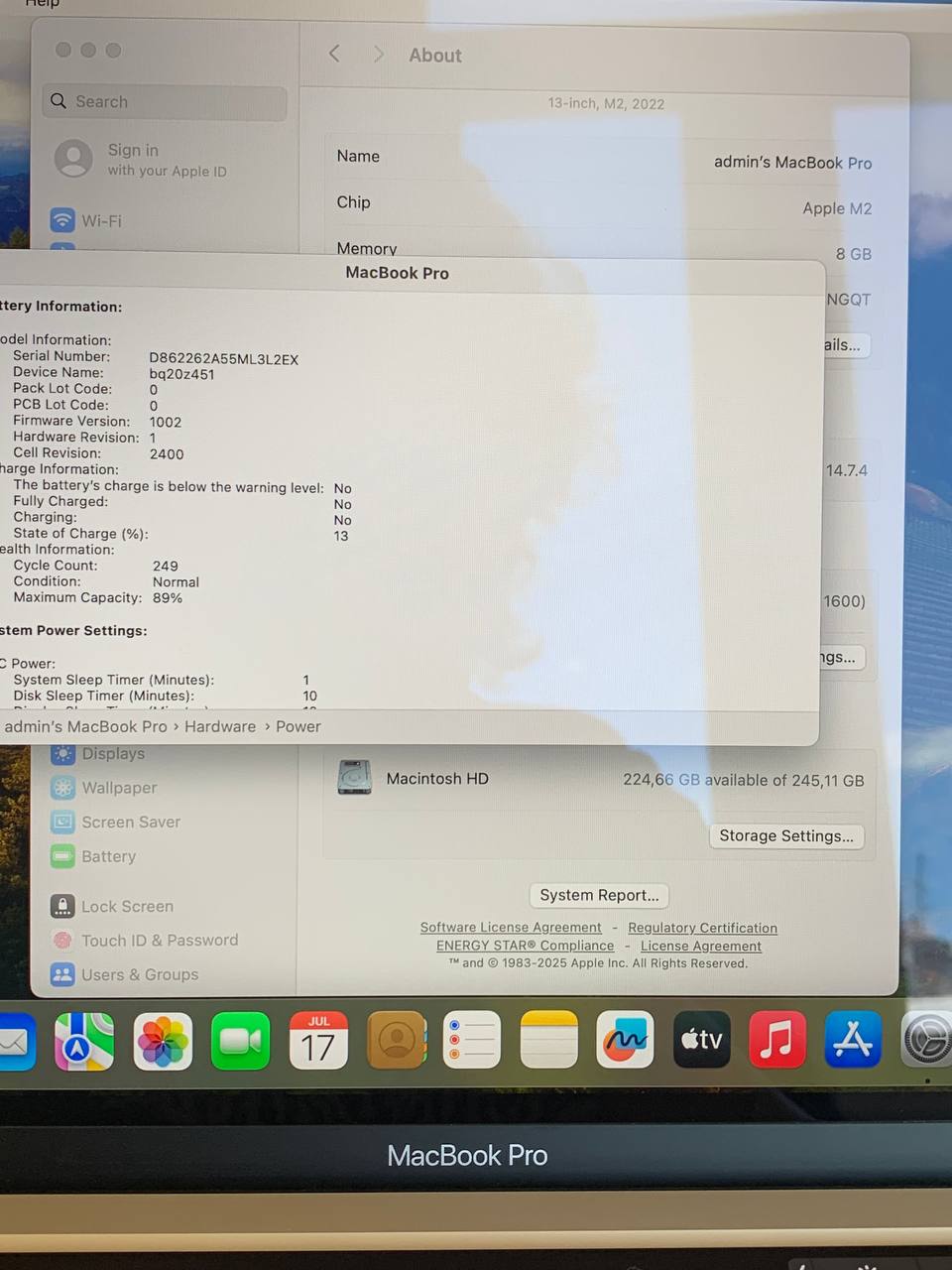
Task: Click the Firmware Version value 1002
Action: 166,422
